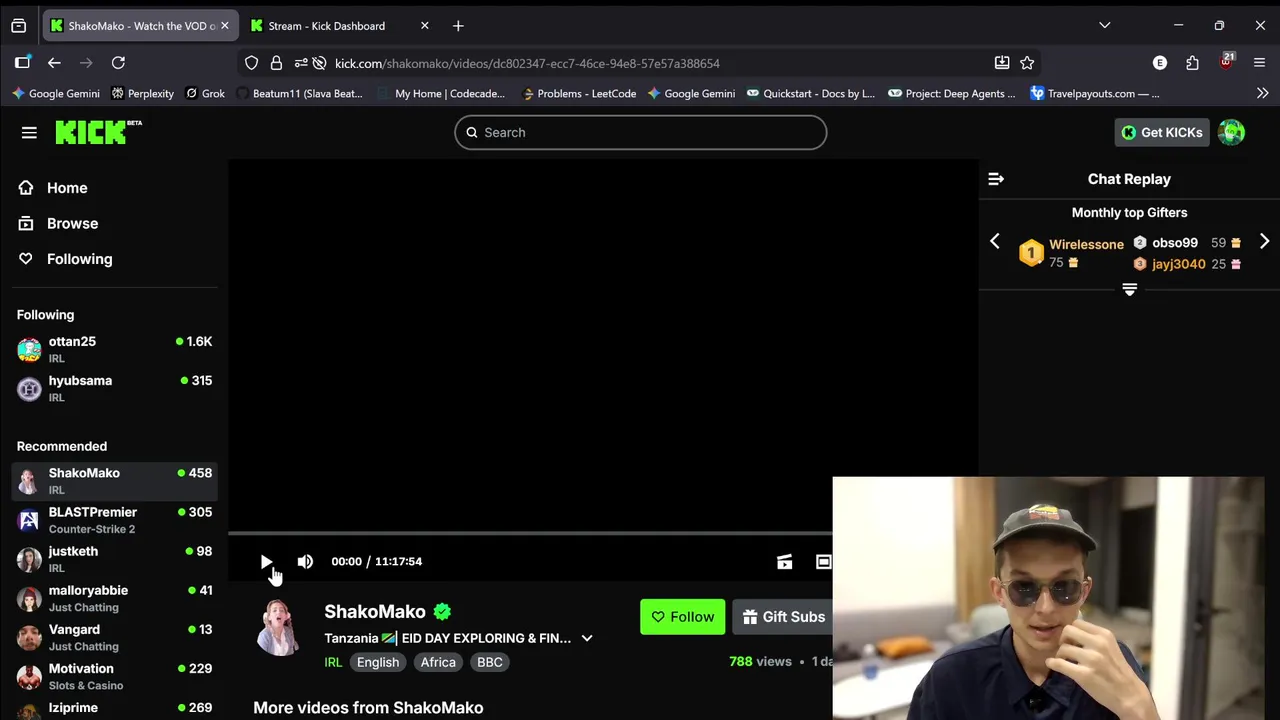Open ShakoMako channel avatar
The image size is (1280, 720).
(279, 628)
